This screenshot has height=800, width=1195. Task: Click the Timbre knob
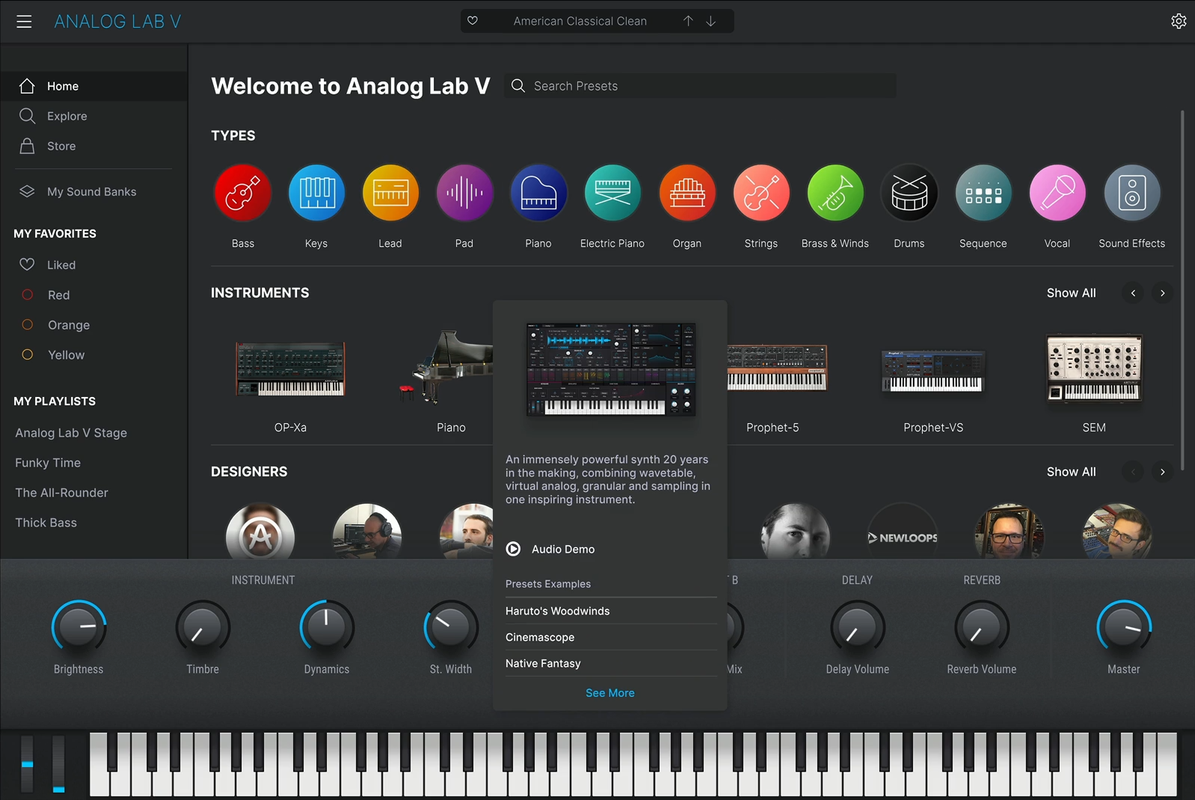pos(203,627)
